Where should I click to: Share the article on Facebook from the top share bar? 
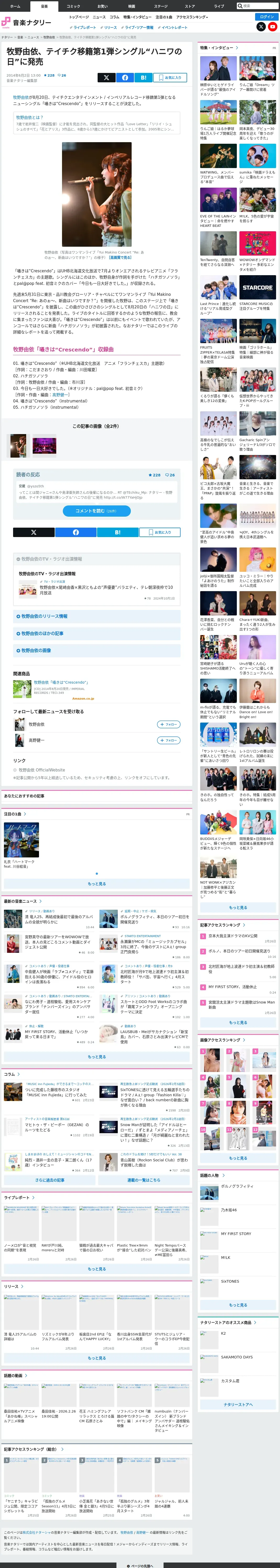(125, 77)
